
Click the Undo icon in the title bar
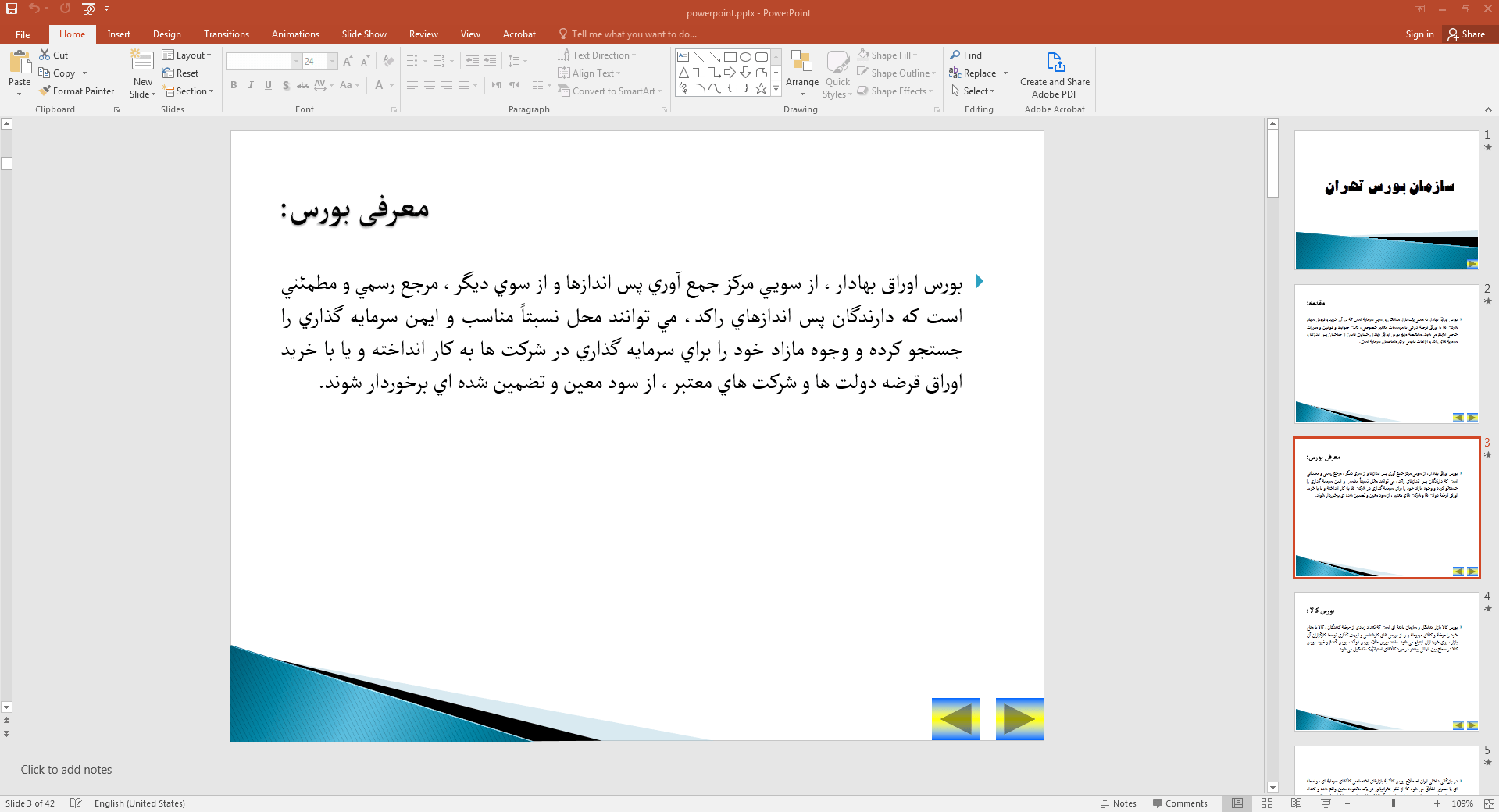click(34, 9)
